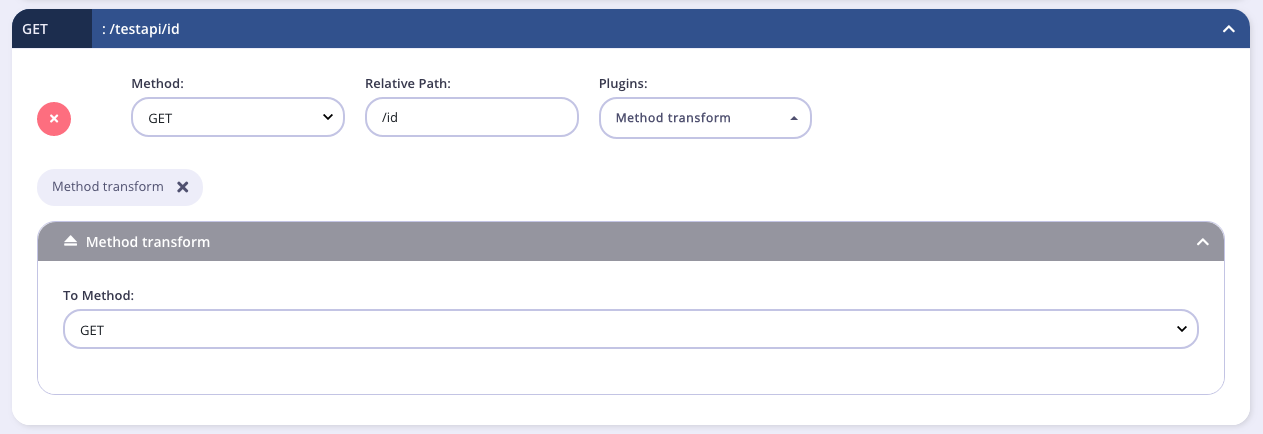Focus the Relative Path input field
This screenshot has height=434, width=1263.
471,118
